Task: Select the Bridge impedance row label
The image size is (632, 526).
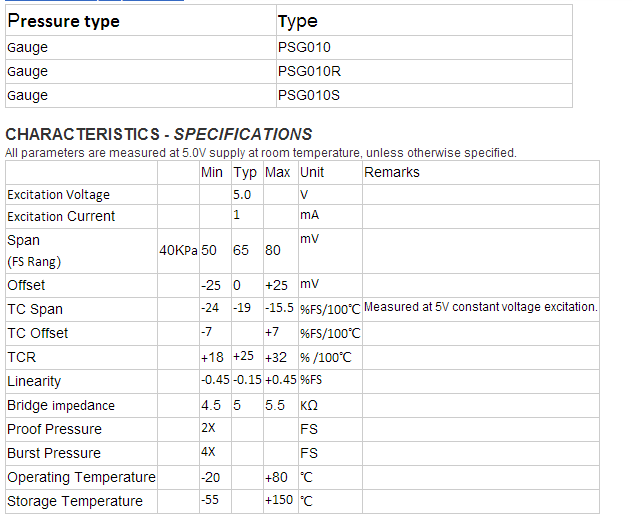Action: click(61, 406)
